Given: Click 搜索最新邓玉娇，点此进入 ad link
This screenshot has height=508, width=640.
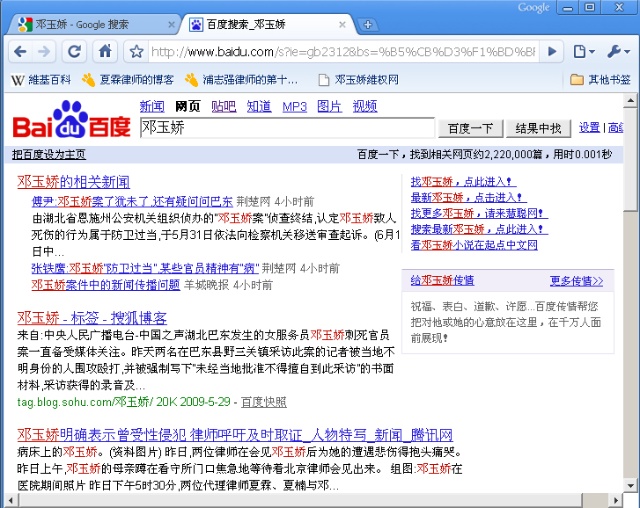Looking at the screenshot, I should tap(477, 229).
